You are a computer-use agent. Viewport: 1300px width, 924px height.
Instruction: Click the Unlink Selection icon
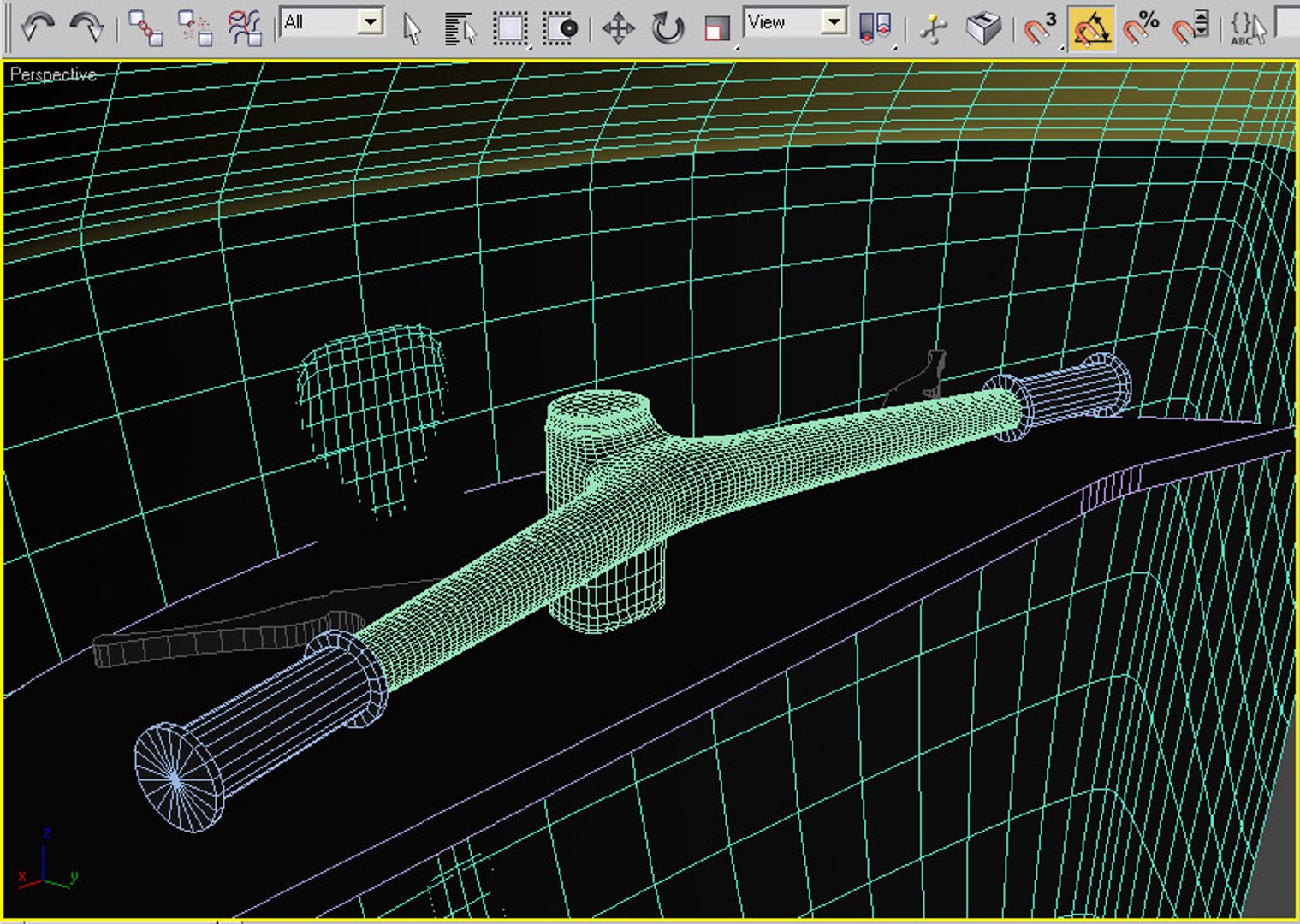point(195,28)
